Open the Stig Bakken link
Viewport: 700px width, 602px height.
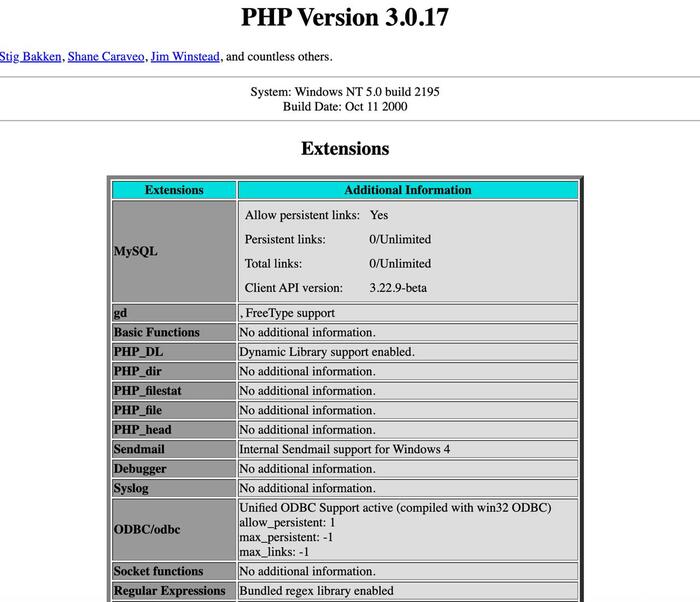29,57
